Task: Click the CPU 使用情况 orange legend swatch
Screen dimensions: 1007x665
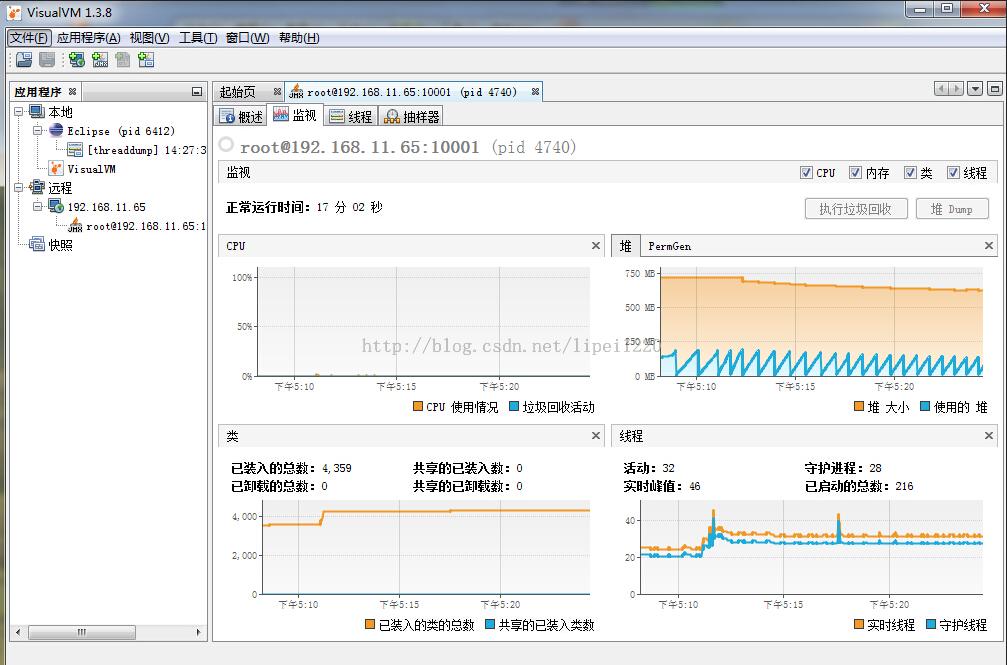Action: coord(417,406)
